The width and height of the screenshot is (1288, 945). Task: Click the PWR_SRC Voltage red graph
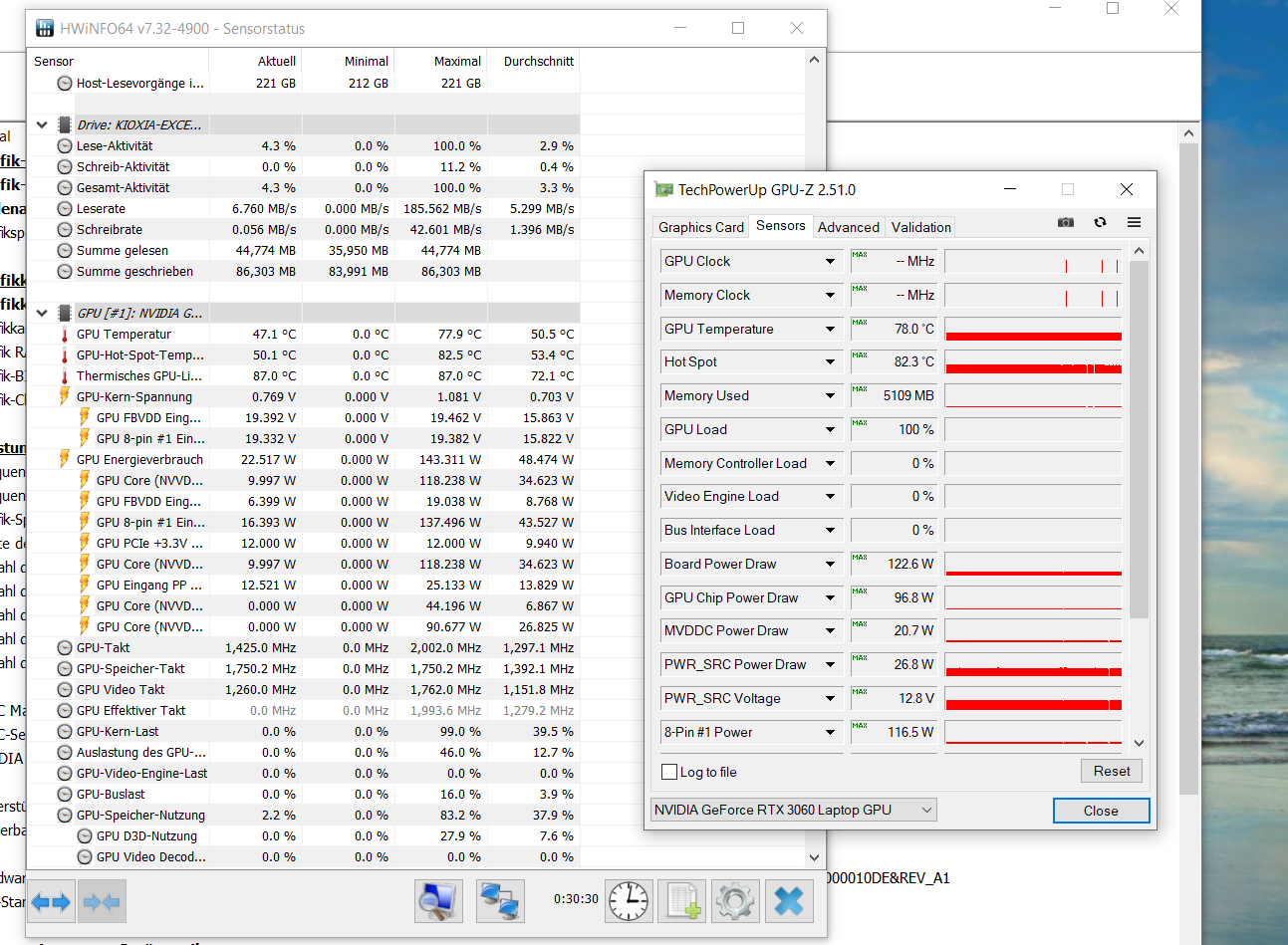click(1033, 698)
